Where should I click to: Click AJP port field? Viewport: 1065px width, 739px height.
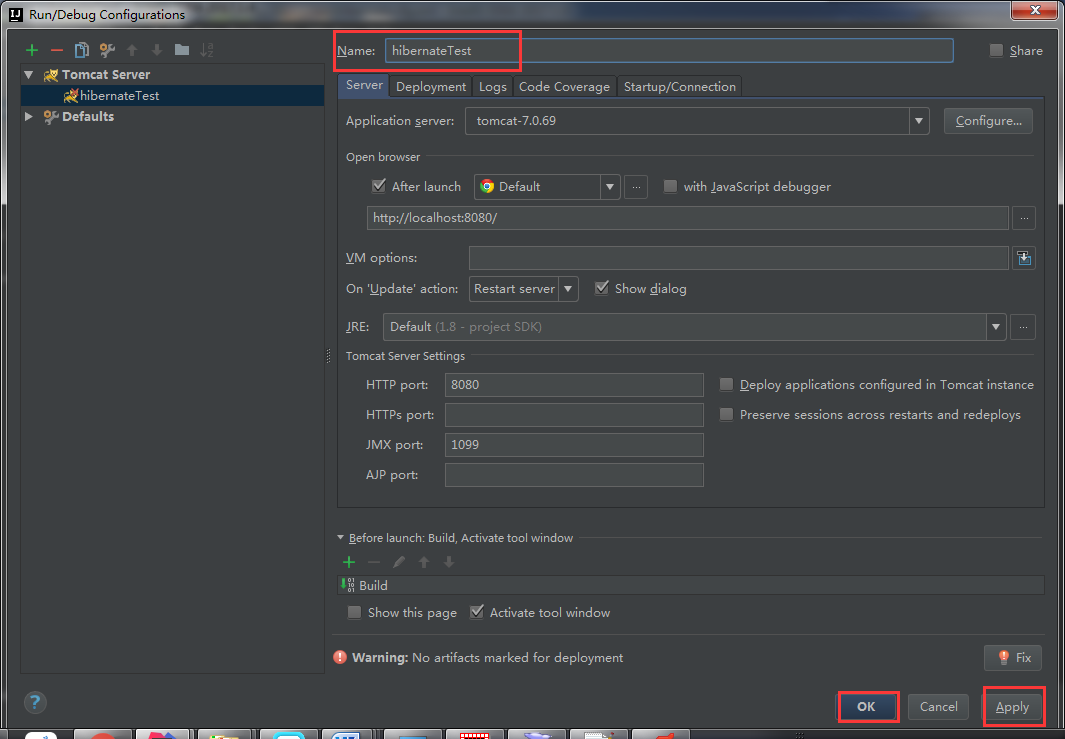click(x=574, y=475)
